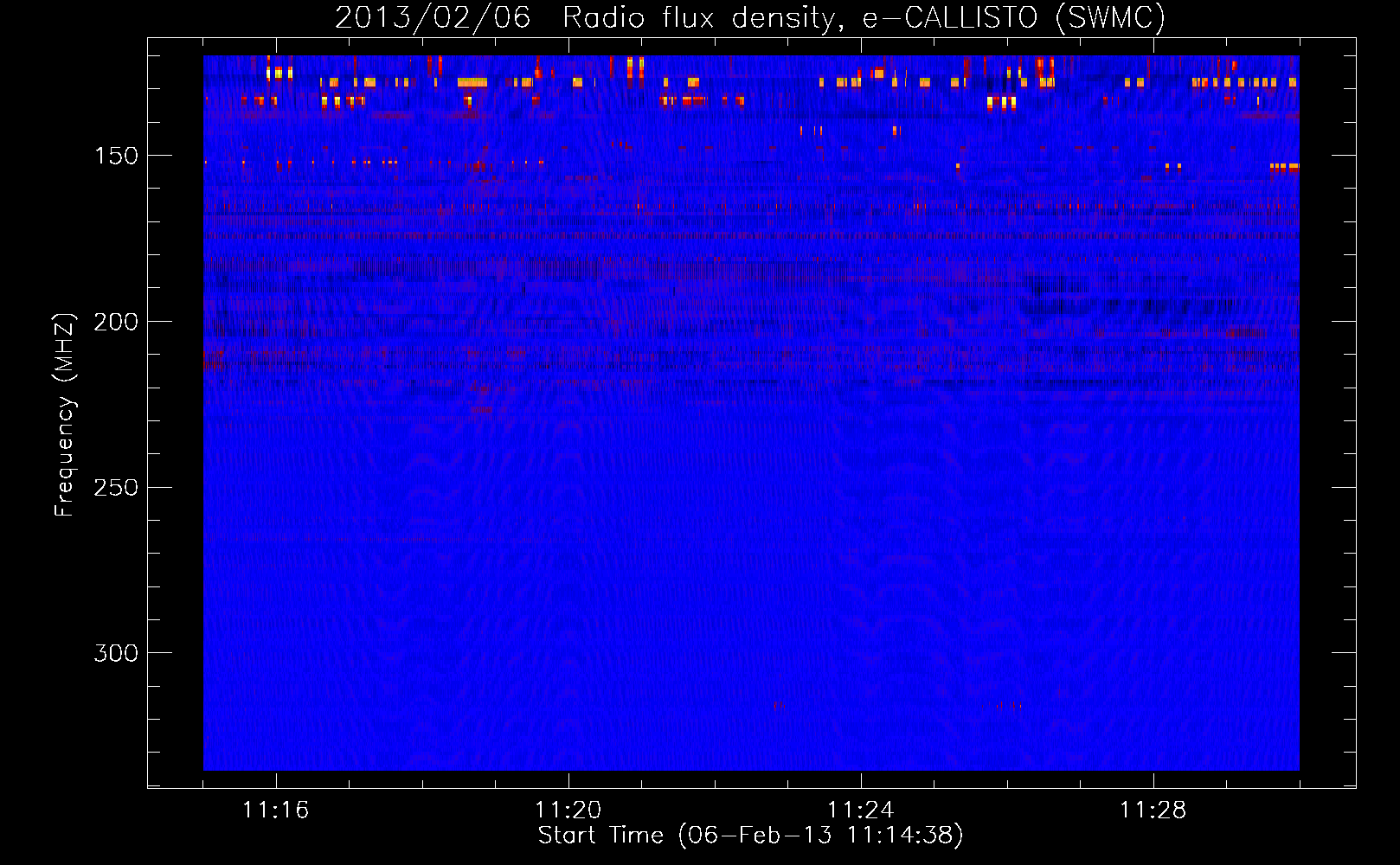
Task: Click the plot title '2013/02/06 Radio flux density'
Action: pyautogui.click(x=589, y=17)
